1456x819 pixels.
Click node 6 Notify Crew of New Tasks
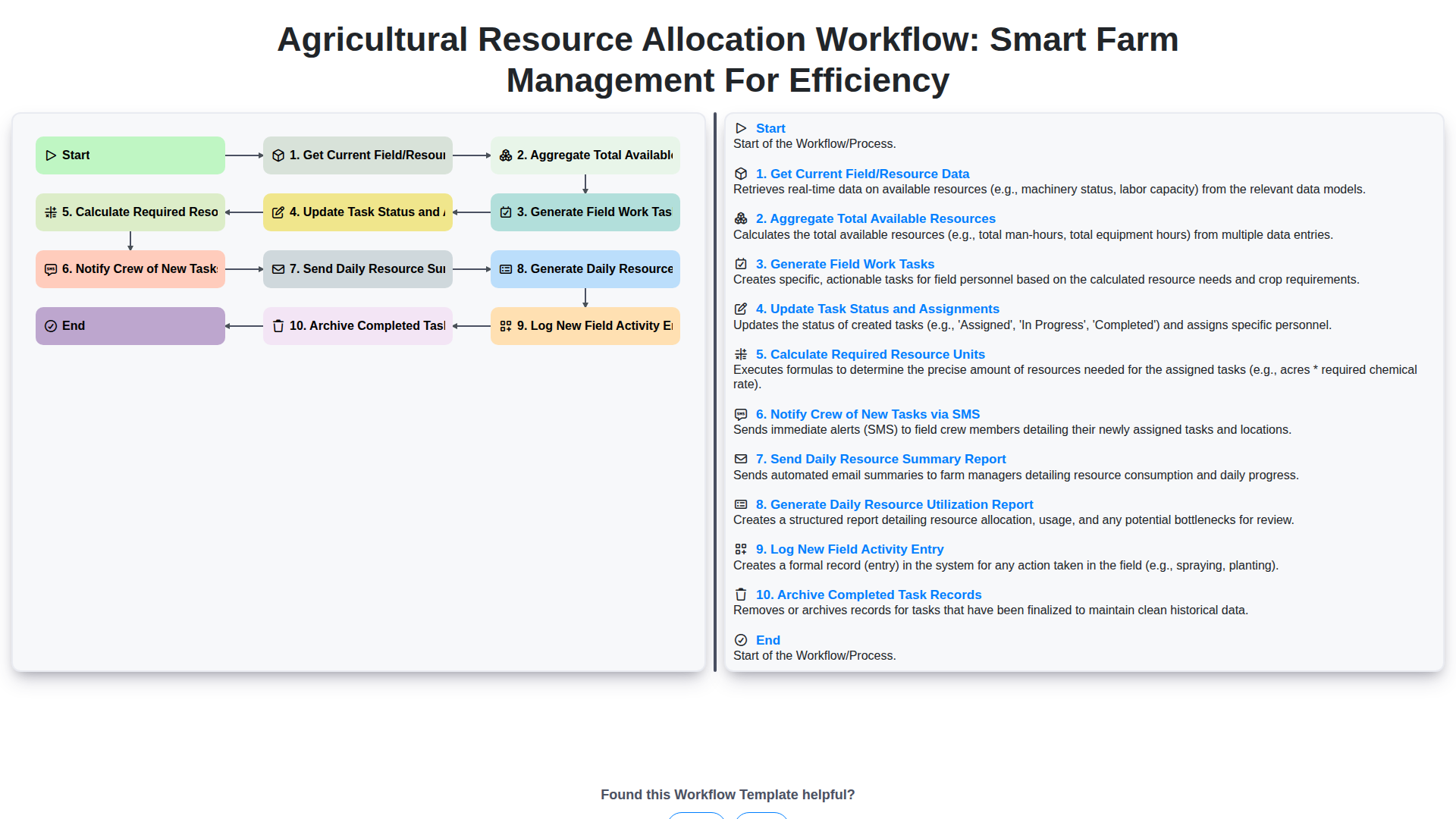tap(130, 269)
